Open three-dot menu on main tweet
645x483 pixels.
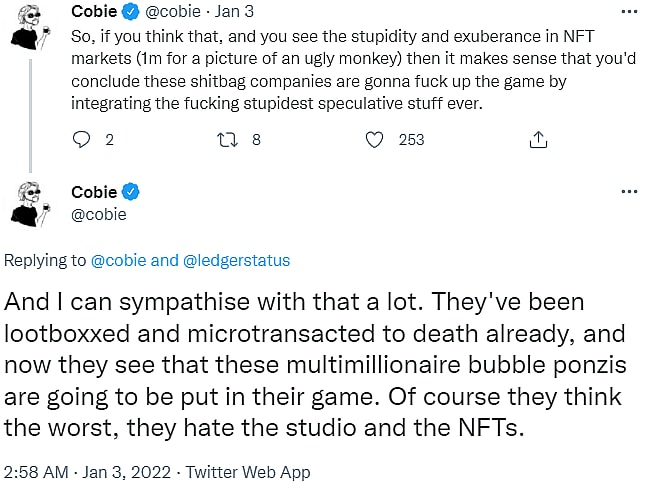(x=628, y=191)
